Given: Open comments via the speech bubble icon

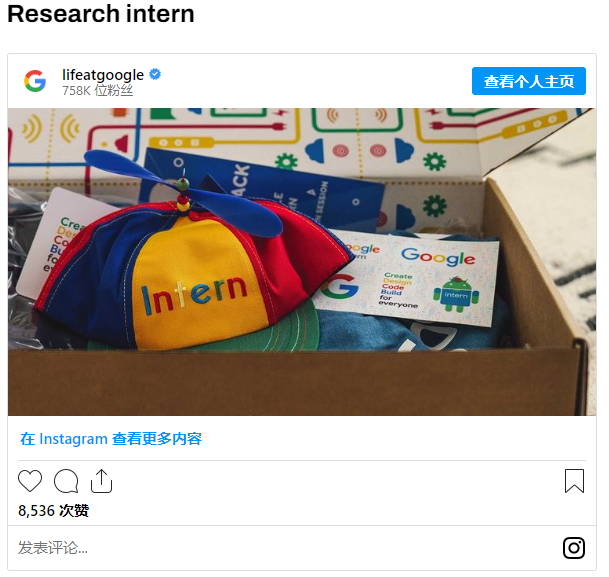Looking at the screenshot, I should 66,481.
